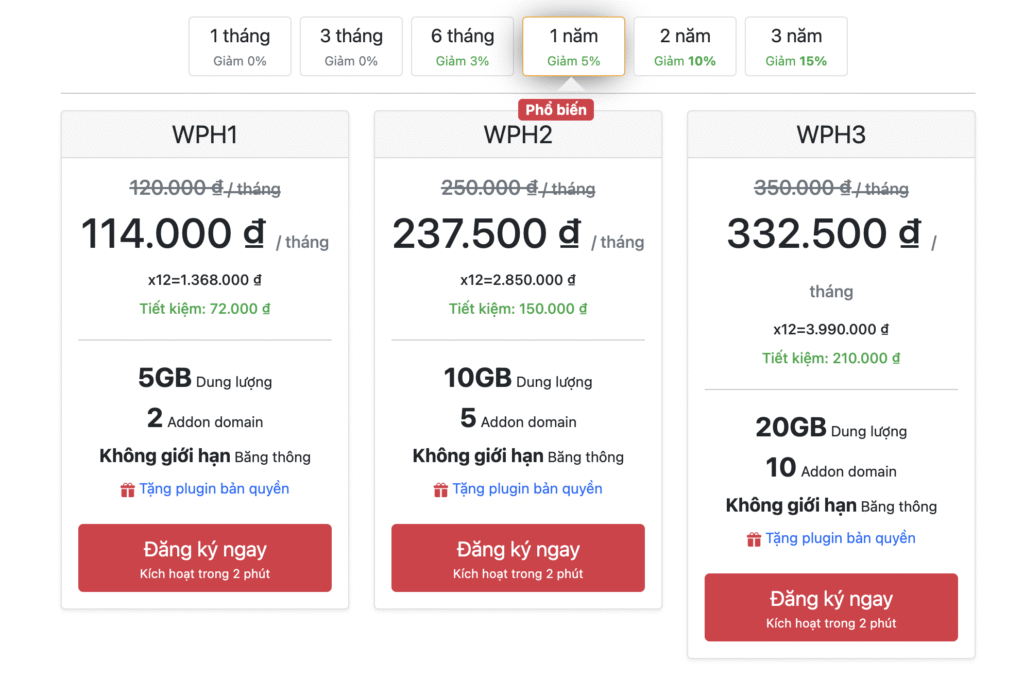Click the WPH2 plan header
Screen dimensions: 1024x678
(518, 135)
